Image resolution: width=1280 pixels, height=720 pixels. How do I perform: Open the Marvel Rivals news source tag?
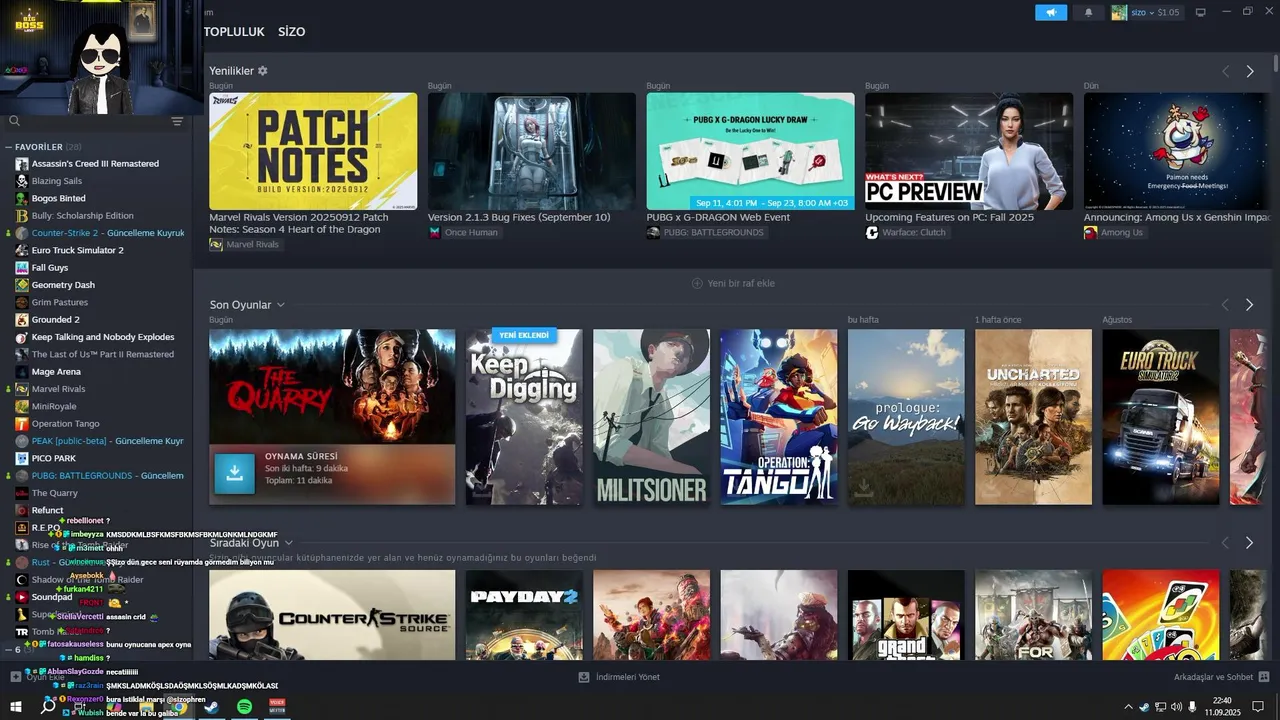click(x=245, y=244)
